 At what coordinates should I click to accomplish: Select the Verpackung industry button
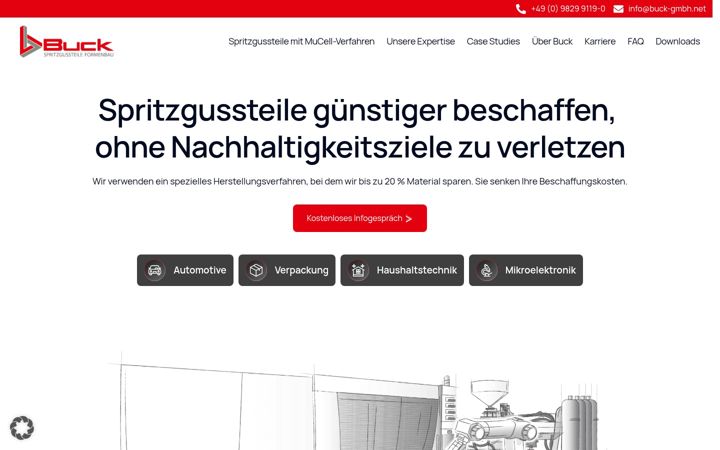pyautogui.click(x=287, y=270)
